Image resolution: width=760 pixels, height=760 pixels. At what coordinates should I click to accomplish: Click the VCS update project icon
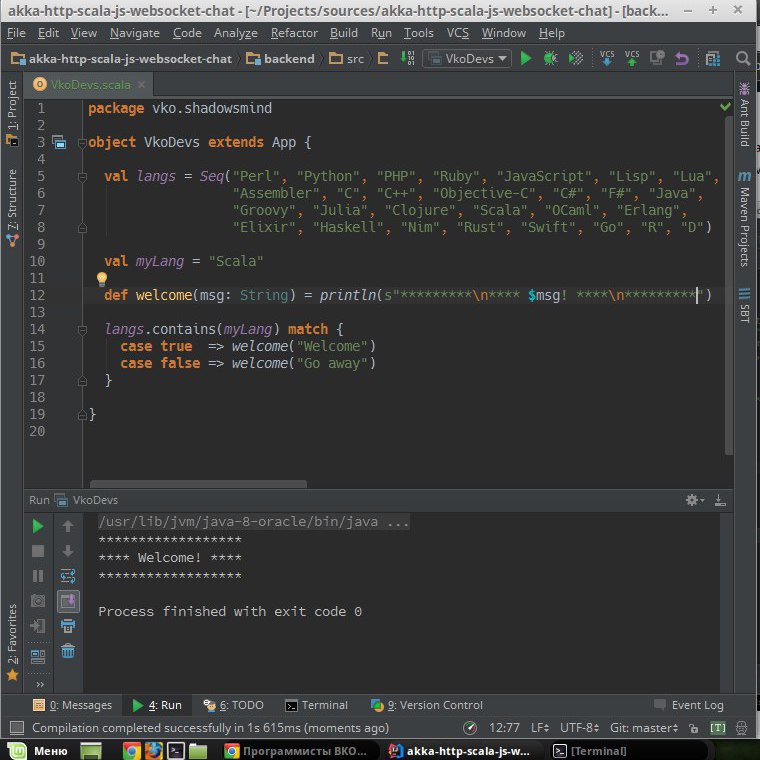(x=607, y=59)
